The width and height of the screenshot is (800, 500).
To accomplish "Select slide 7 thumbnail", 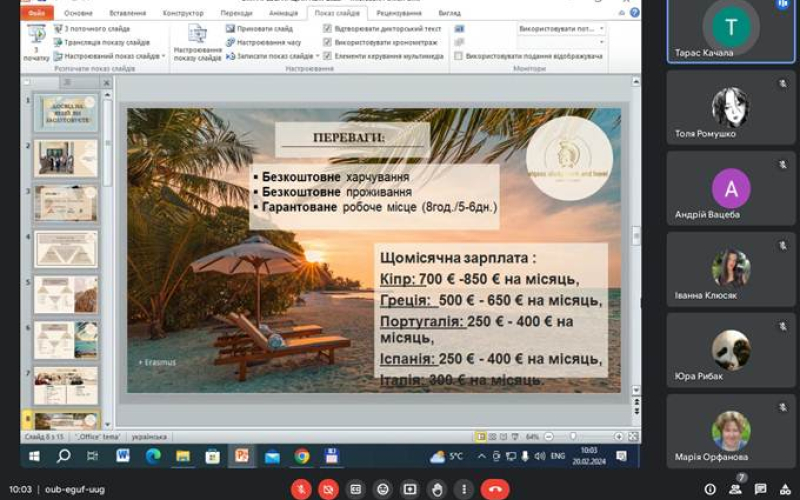I will 66,386.
